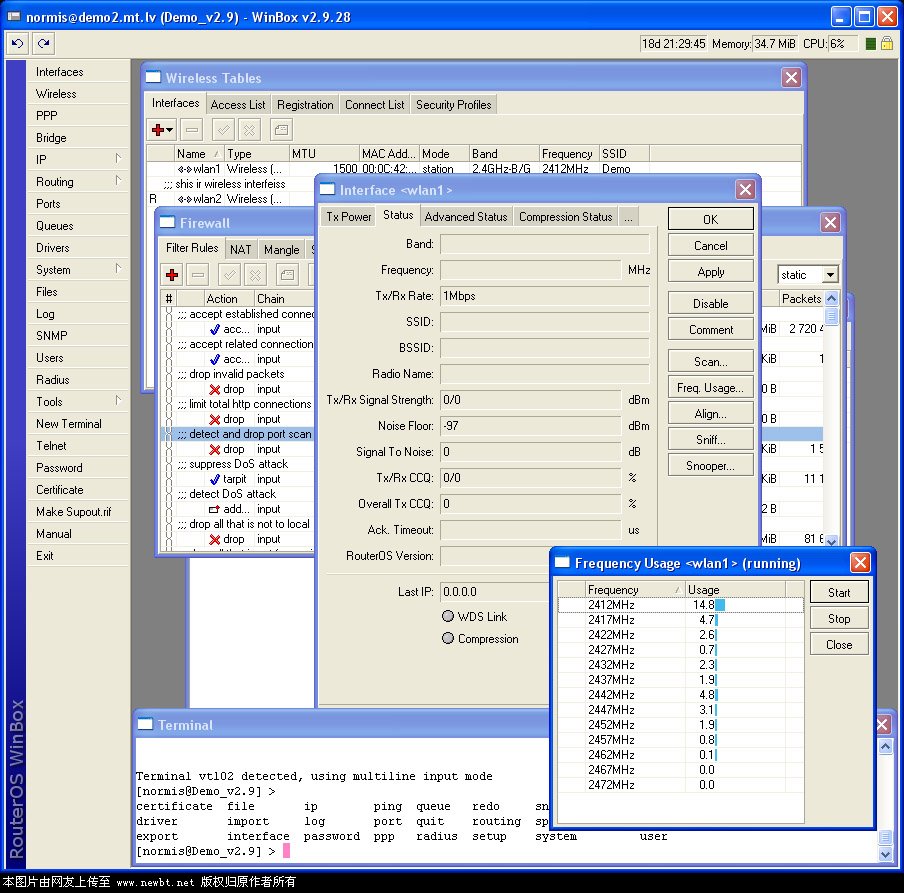The image size is (904, 893).
Task: Click the comment note icon in Wireless Tables
Action: [281, 130]
